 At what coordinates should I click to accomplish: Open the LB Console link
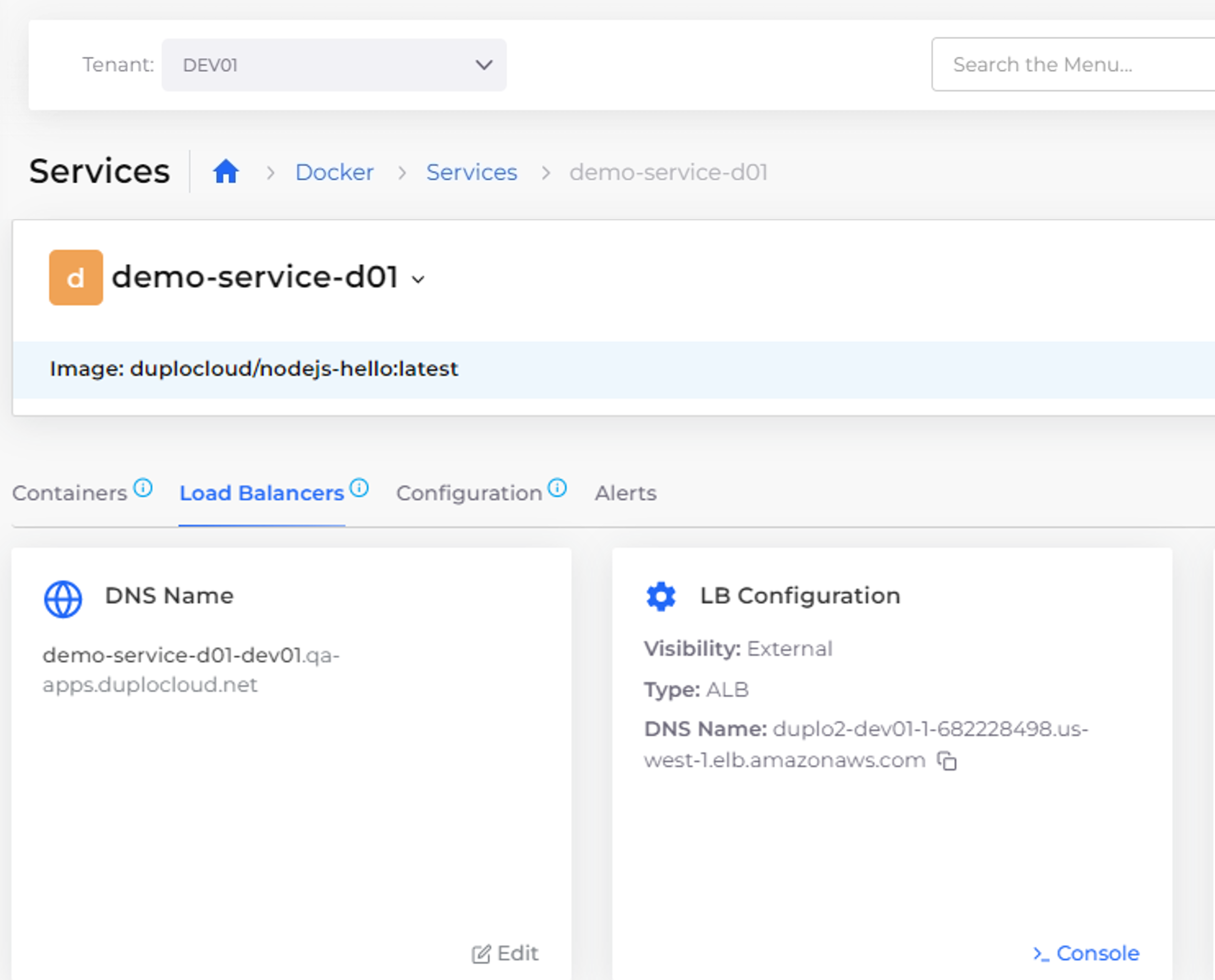(1086, 953)
